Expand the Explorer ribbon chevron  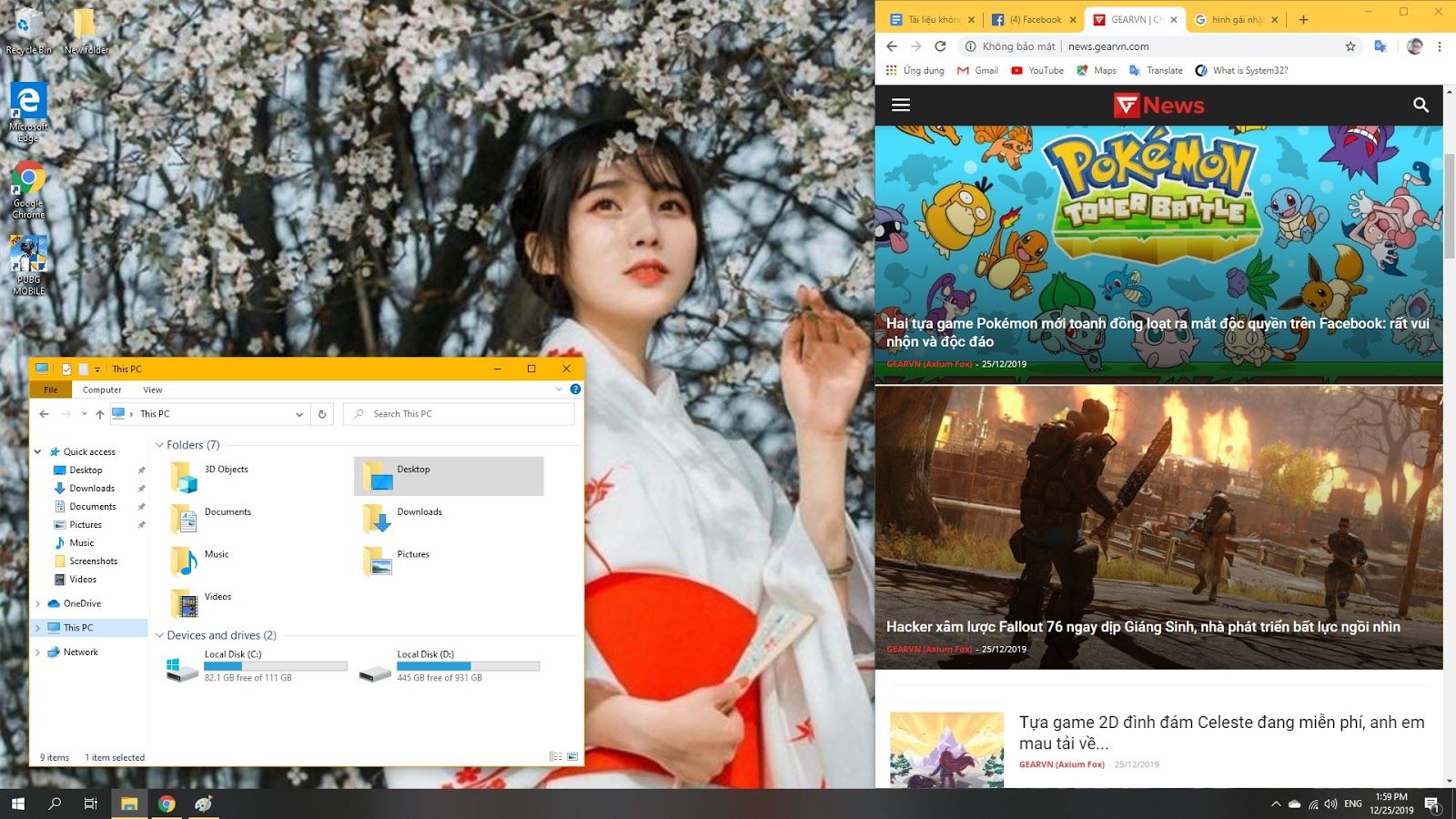click(559, 389)
